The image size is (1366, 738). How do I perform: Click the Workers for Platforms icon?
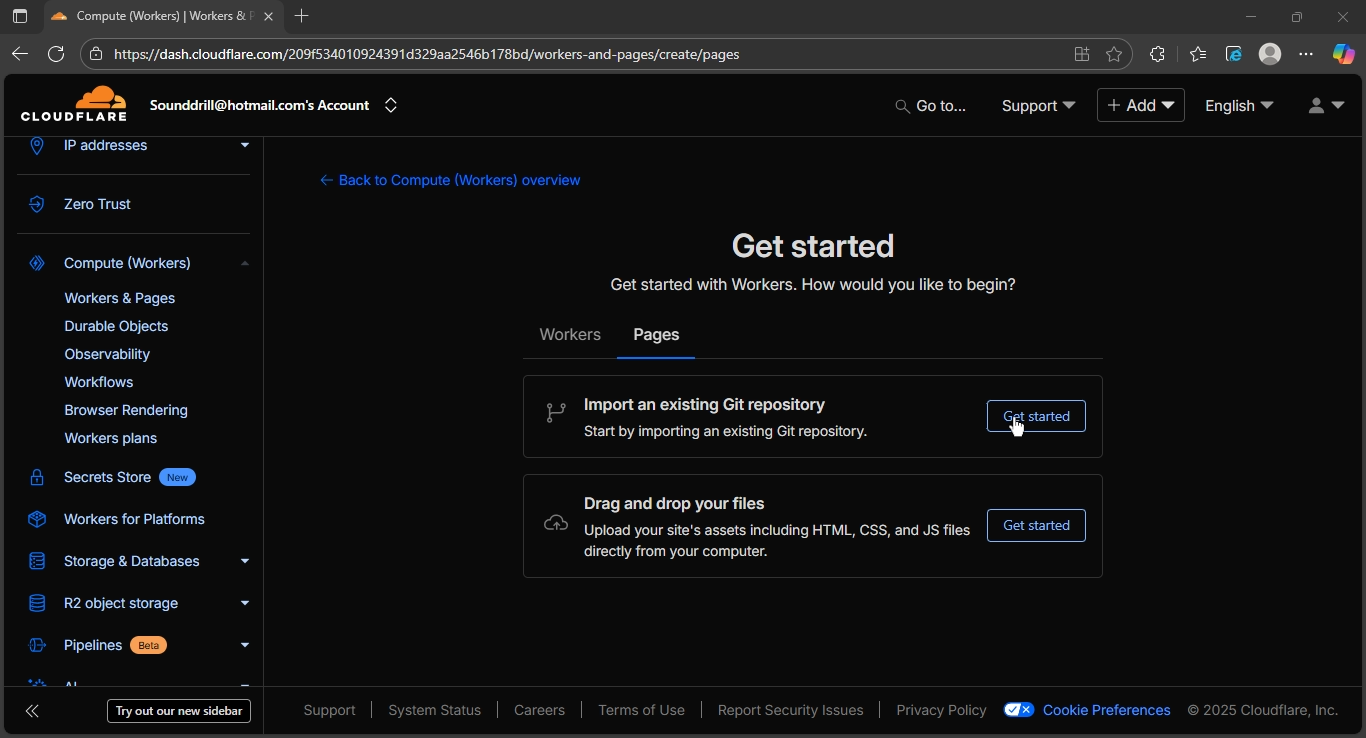point(37,519)
